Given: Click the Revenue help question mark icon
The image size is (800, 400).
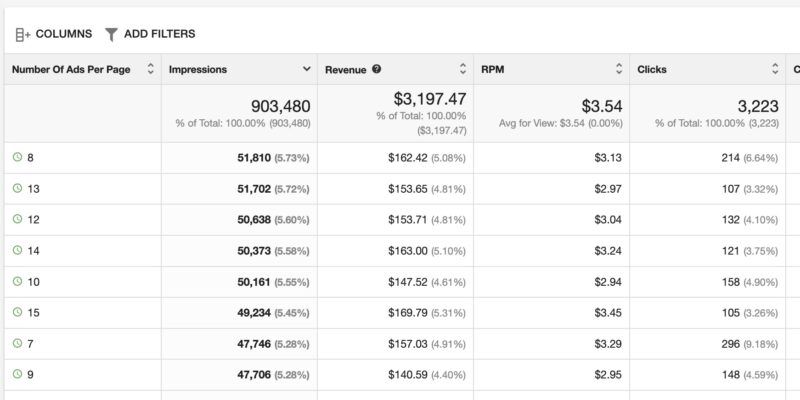Looking at the screenshot, I should pos(377,69).
